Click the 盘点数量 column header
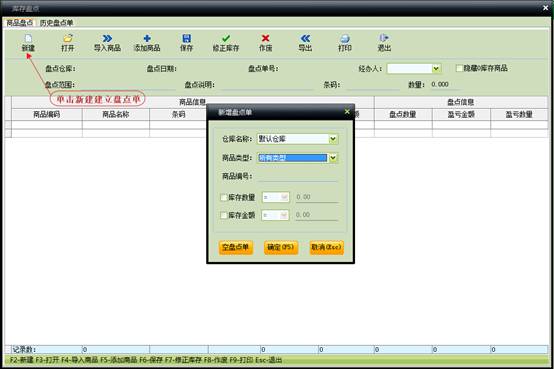This screenshot has height=369, width=554. (x=403, y=114)
